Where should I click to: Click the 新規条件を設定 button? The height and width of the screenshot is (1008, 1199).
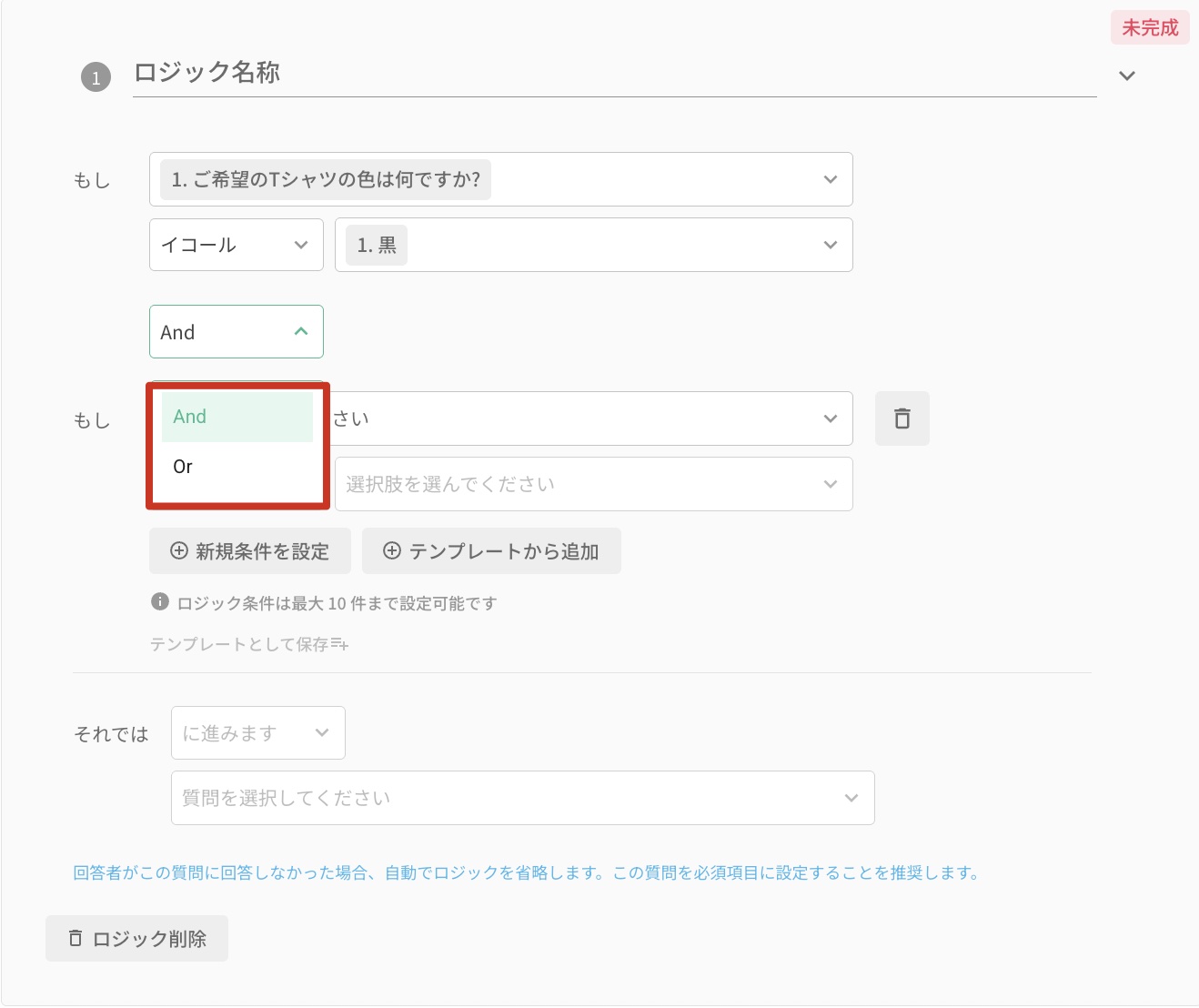tap(249, 551)
